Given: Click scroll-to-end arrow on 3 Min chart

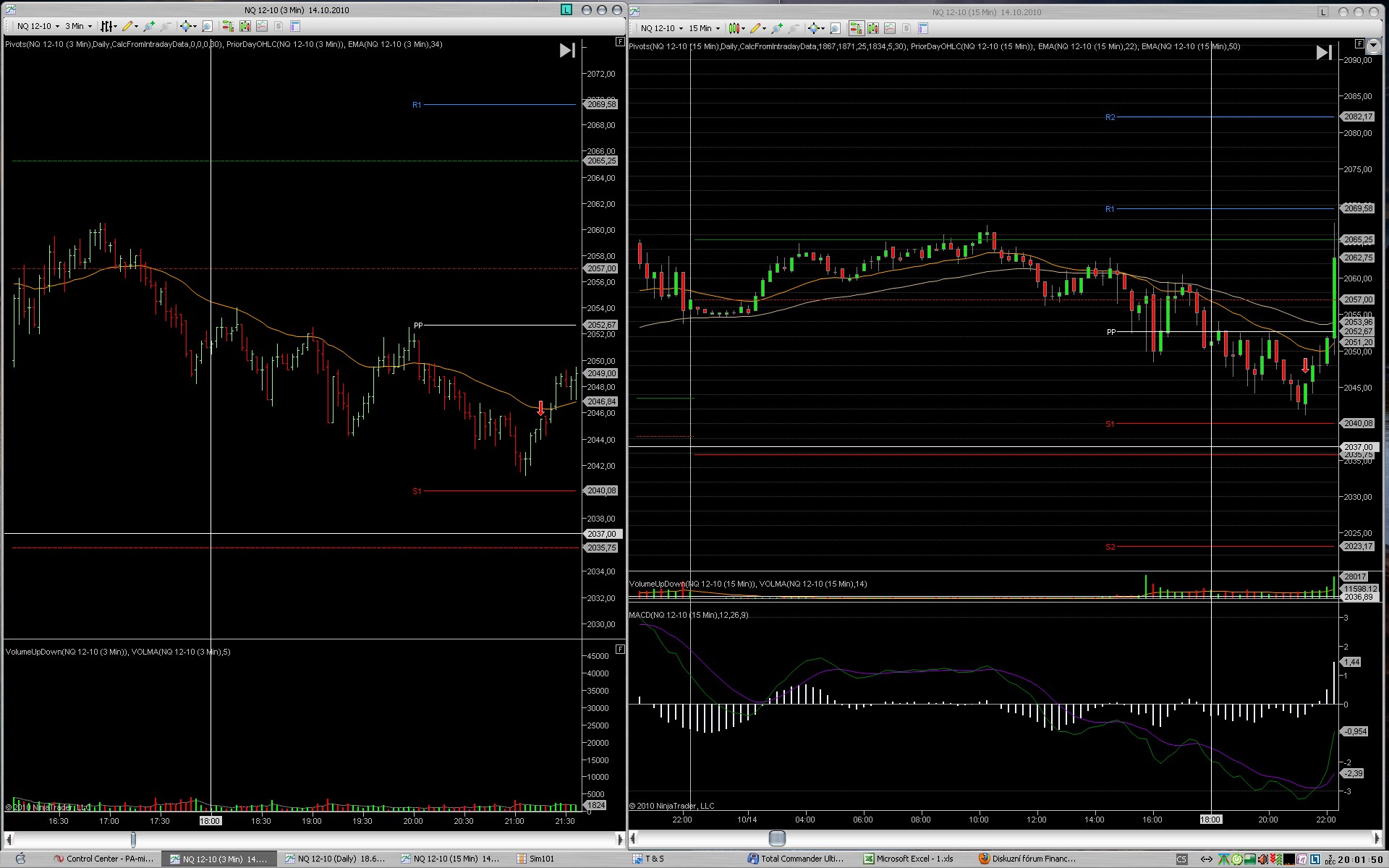Looking at the screenshot, I should [567, 50].
